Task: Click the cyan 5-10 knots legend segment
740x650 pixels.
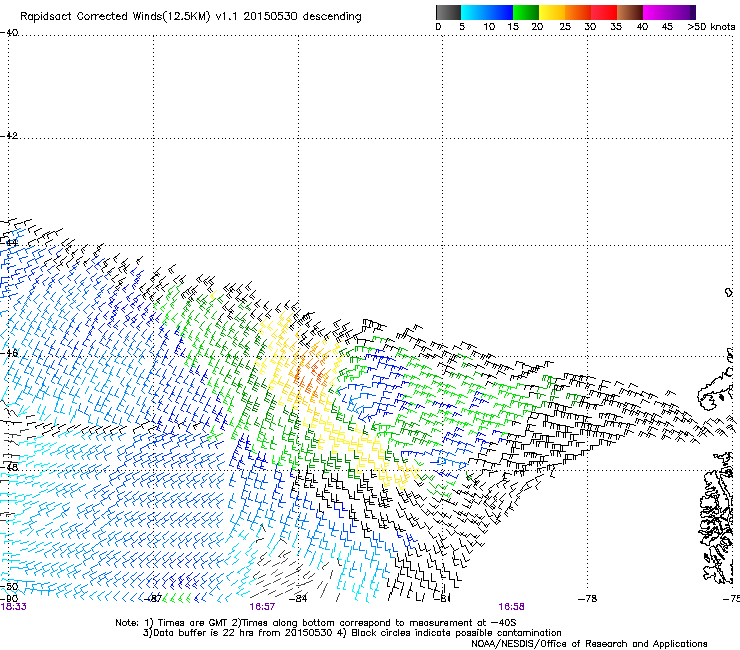Action: [x=474, y=12]
